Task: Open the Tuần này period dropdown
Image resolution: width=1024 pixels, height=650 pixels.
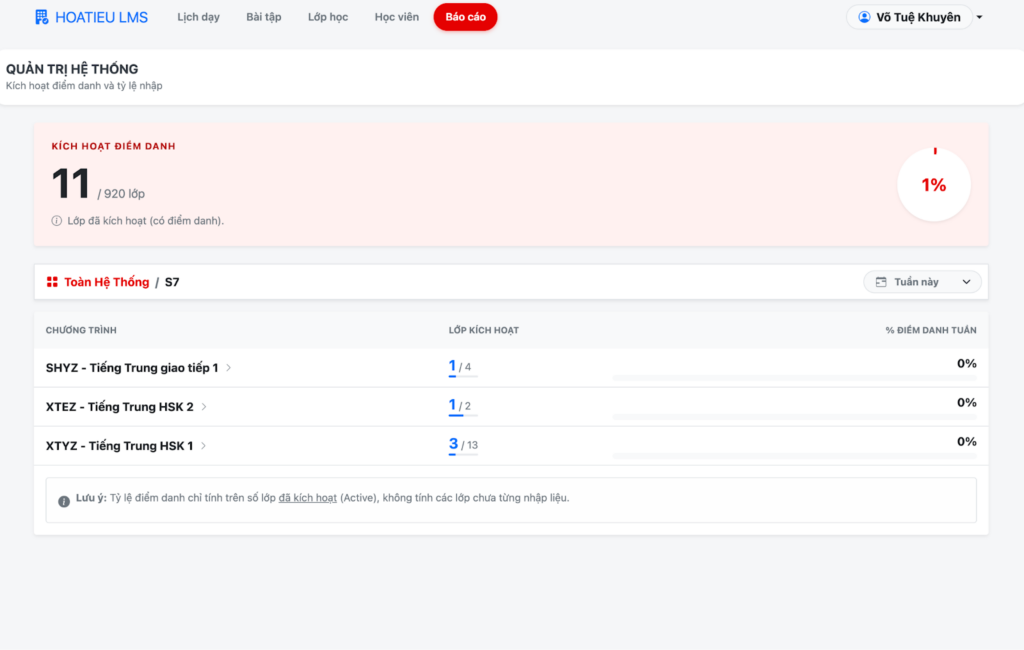Action: coord(922,282)
